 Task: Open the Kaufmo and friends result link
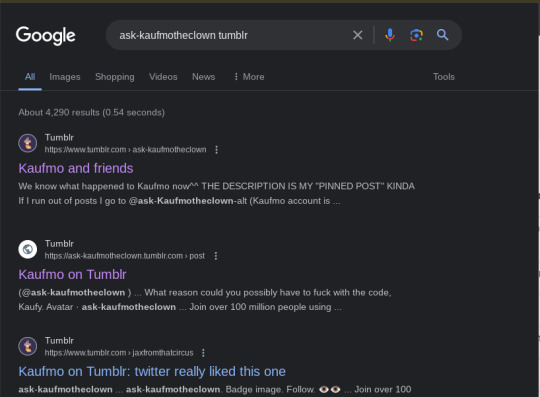click(x=76, y=168)
